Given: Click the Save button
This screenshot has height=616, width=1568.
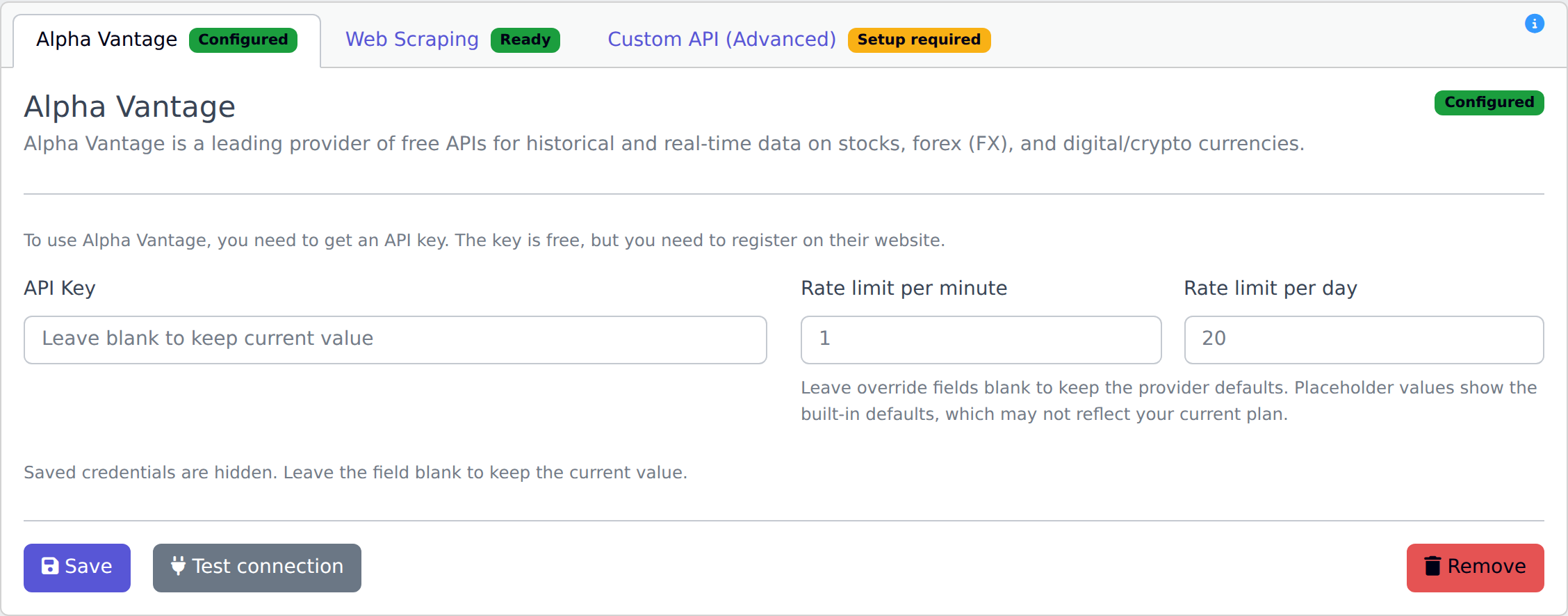Looking at the screenshot, I should [77, 567].
